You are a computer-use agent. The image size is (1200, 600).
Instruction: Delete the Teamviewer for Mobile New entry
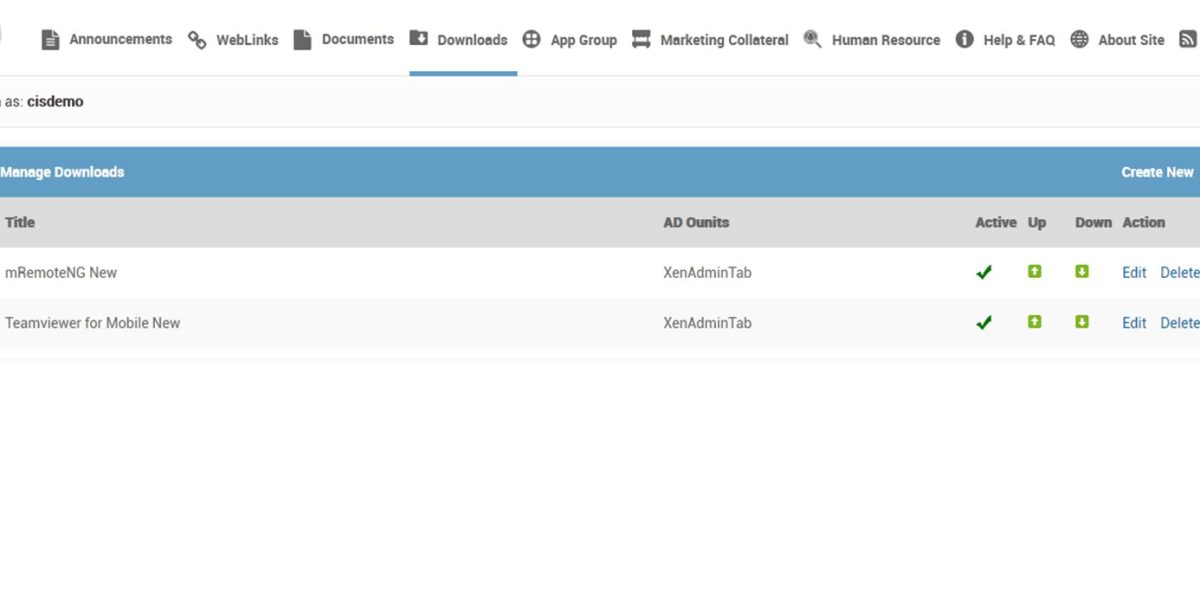1181,322
